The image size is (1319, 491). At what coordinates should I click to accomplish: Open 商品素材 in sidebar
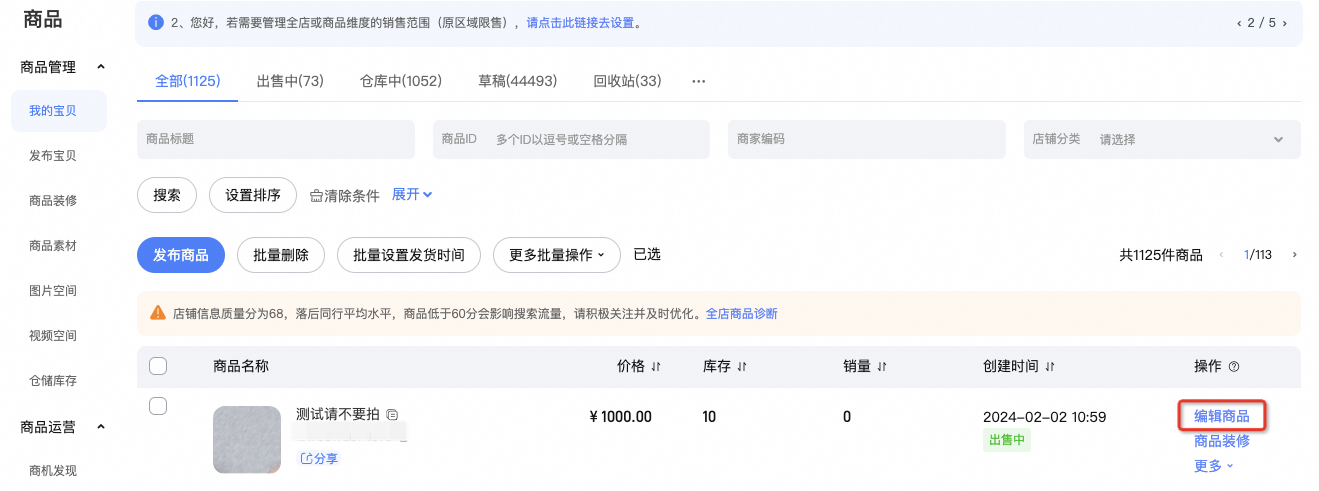(x=53, y=246)
